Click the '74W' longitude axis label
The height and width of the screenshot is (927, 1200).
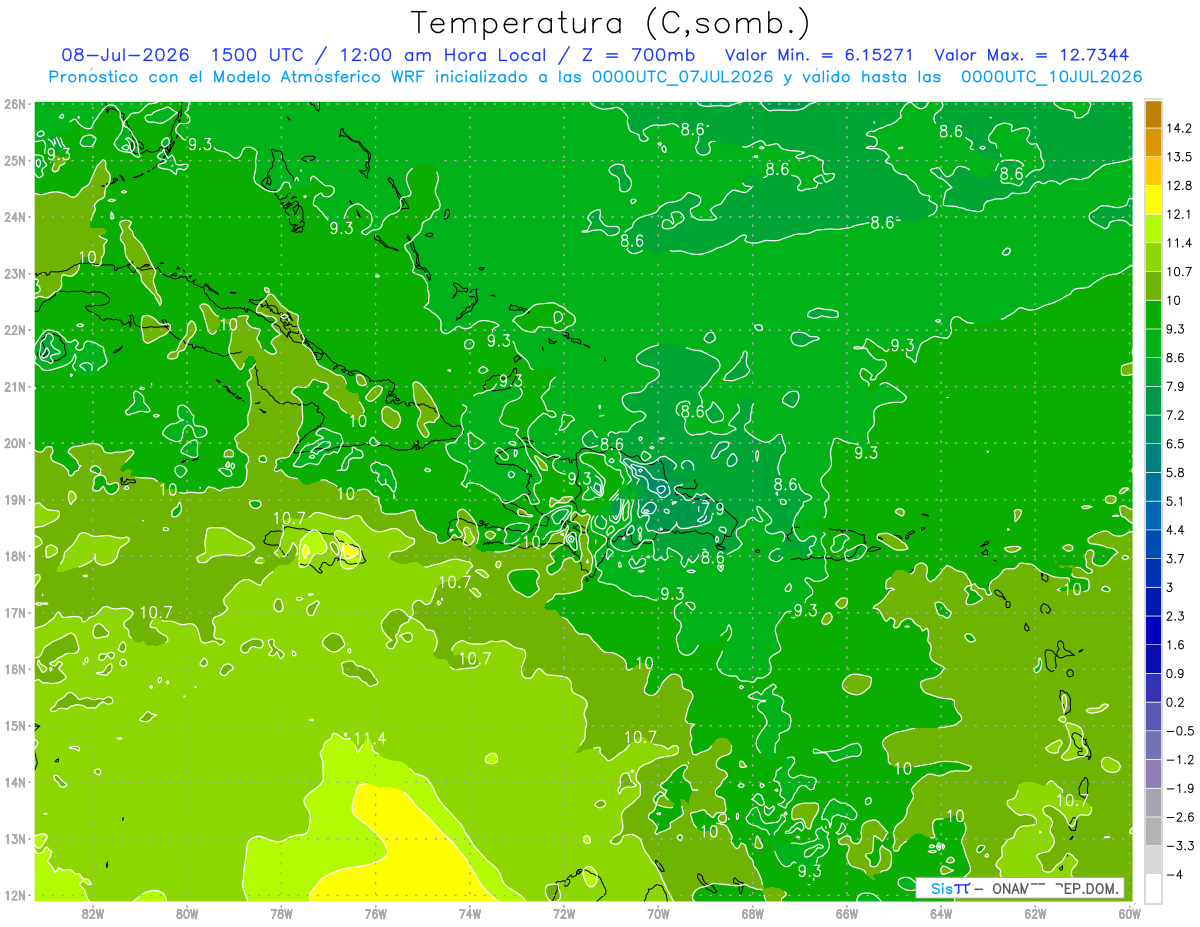[x=470, y=913]
